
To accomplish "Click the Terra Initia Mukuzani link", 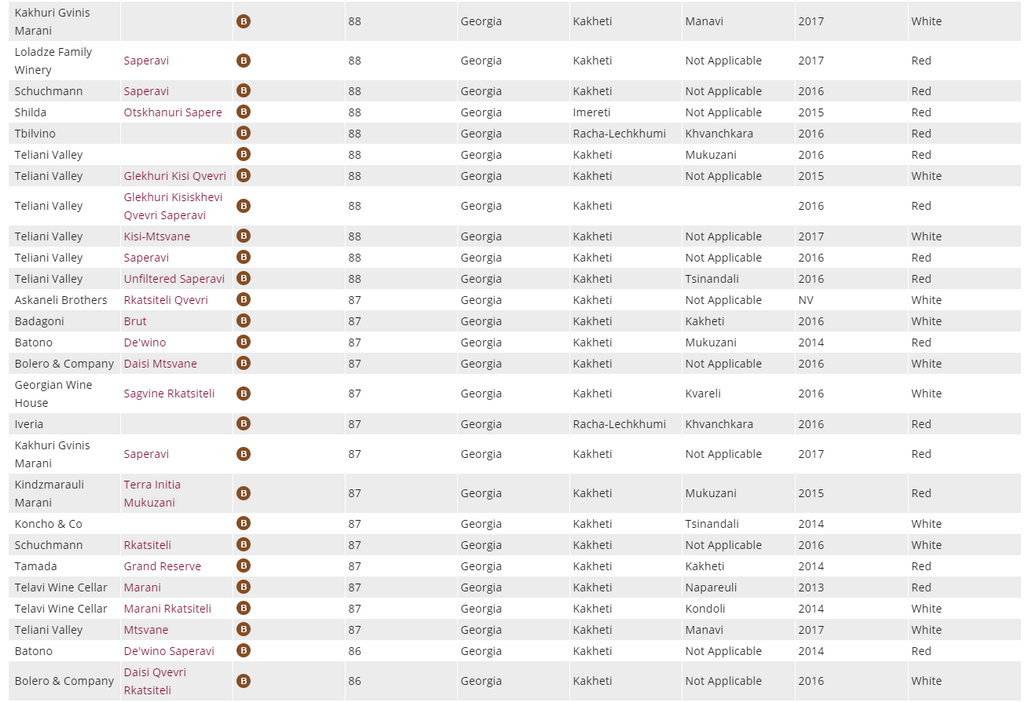I will pos(152,493).
